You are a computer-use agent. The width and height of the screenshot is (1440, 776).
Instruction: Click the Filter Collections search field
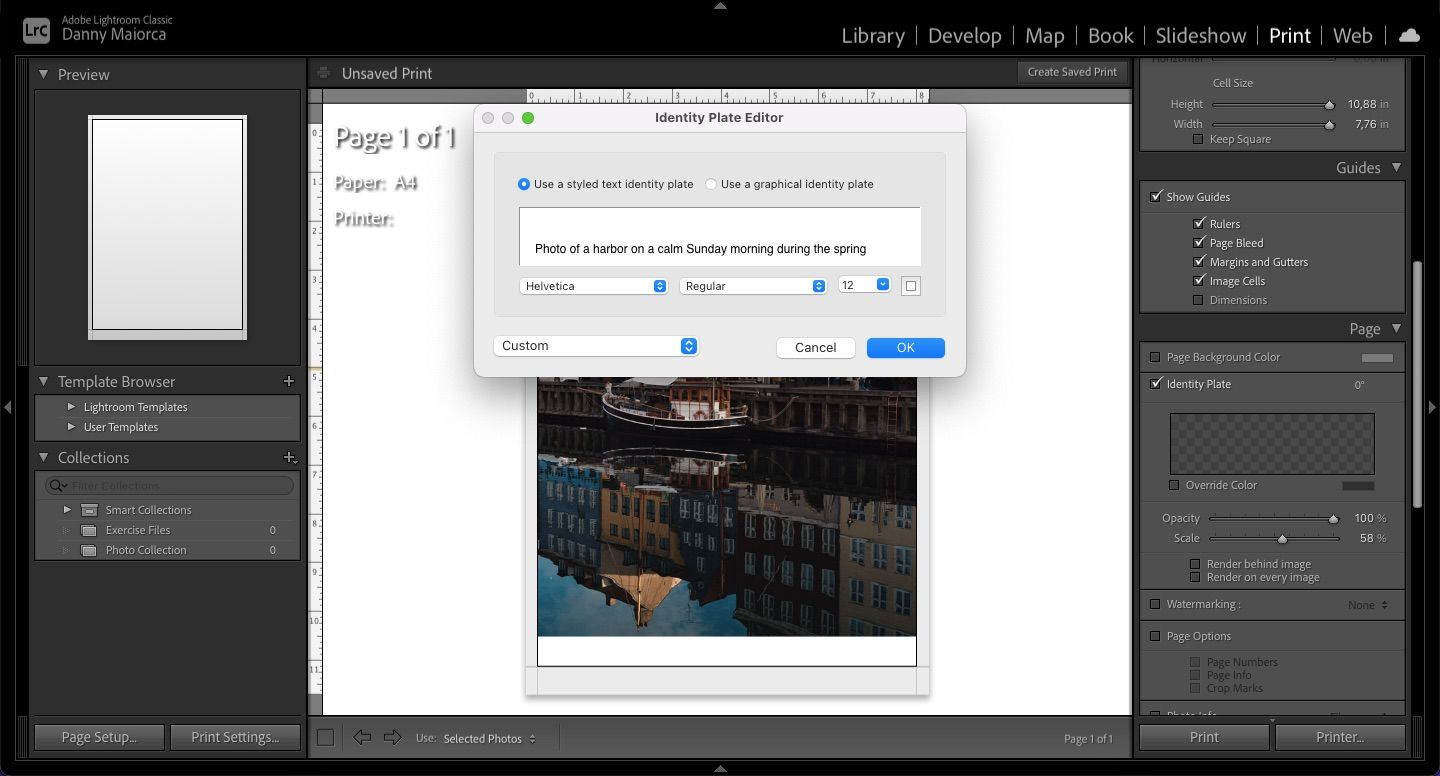[x=169, y=486]
